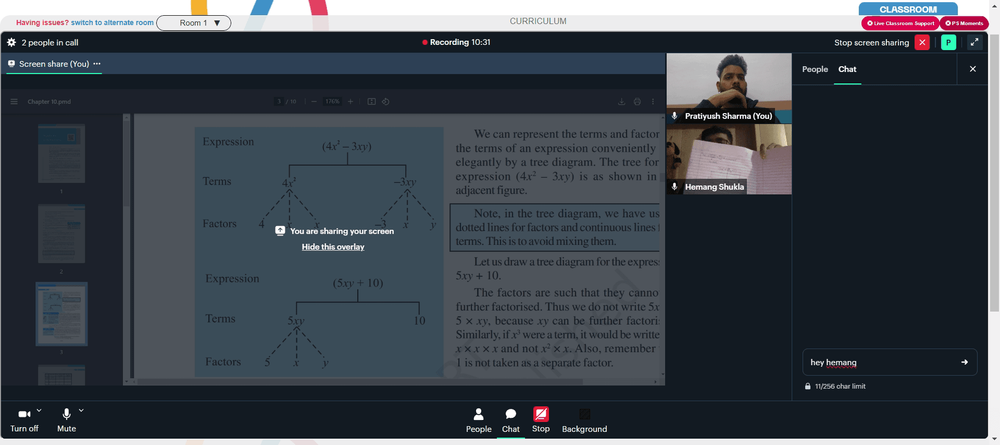
Task: Select PDF page 3 thumbnail
Action: click(61, 314)
